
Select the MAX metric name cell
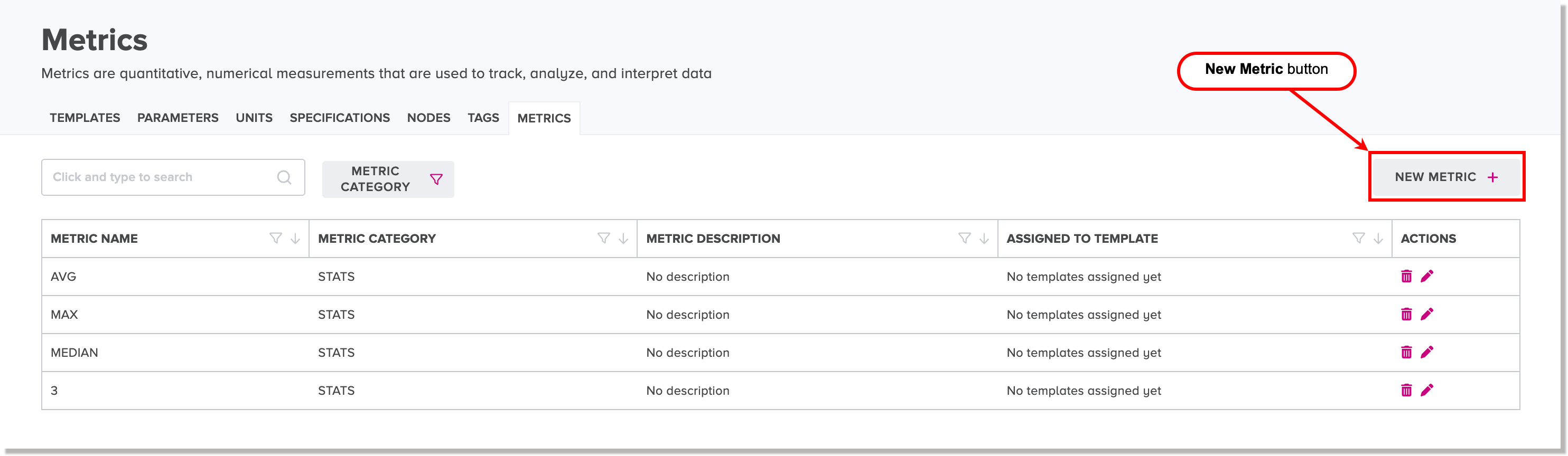(175, 315)
